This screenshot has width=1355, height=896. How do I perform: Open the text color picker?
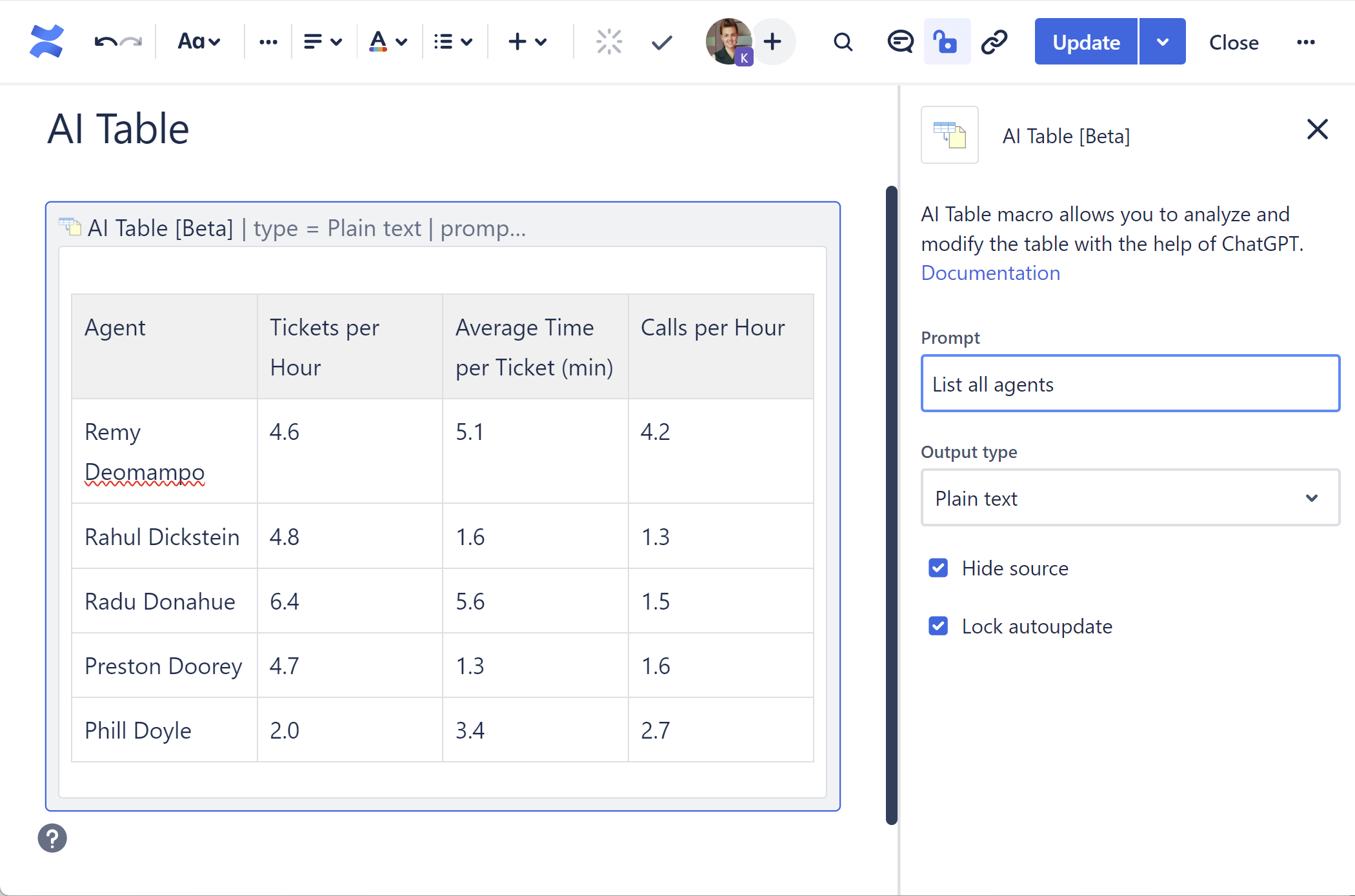coord(387,42)
